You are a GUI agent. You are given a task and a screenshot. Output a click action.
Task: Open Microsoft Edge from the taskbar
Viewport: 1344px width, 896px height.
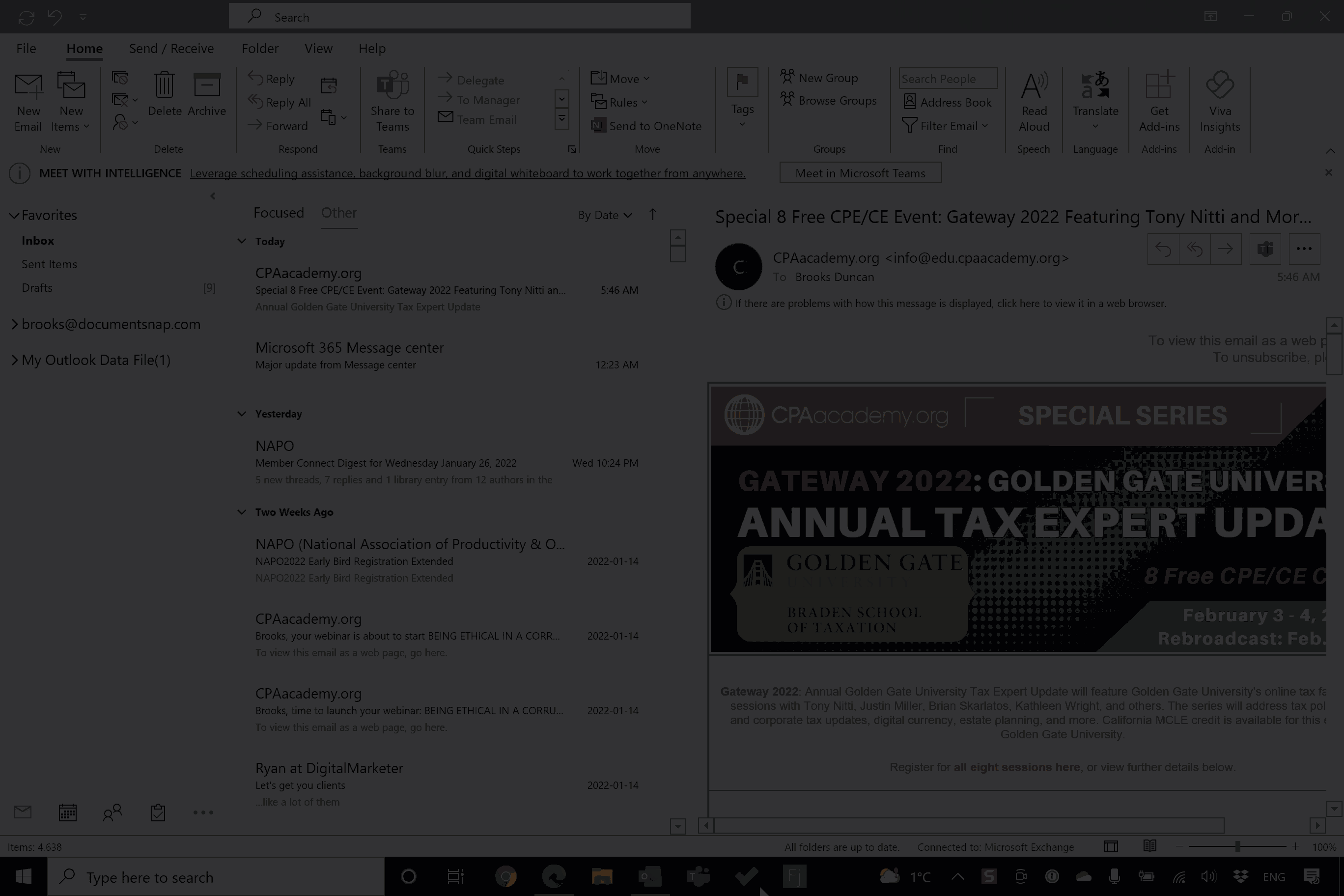(553, 876)
